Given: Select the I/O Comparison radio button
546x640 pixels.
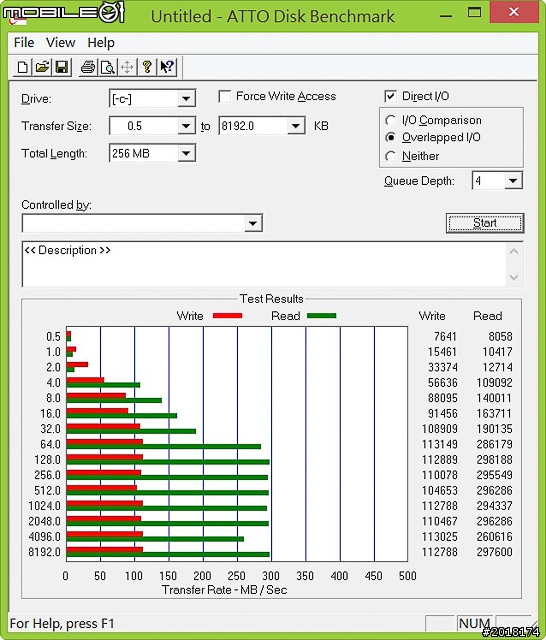Looking at the screenshot, I should click(391, 120).
